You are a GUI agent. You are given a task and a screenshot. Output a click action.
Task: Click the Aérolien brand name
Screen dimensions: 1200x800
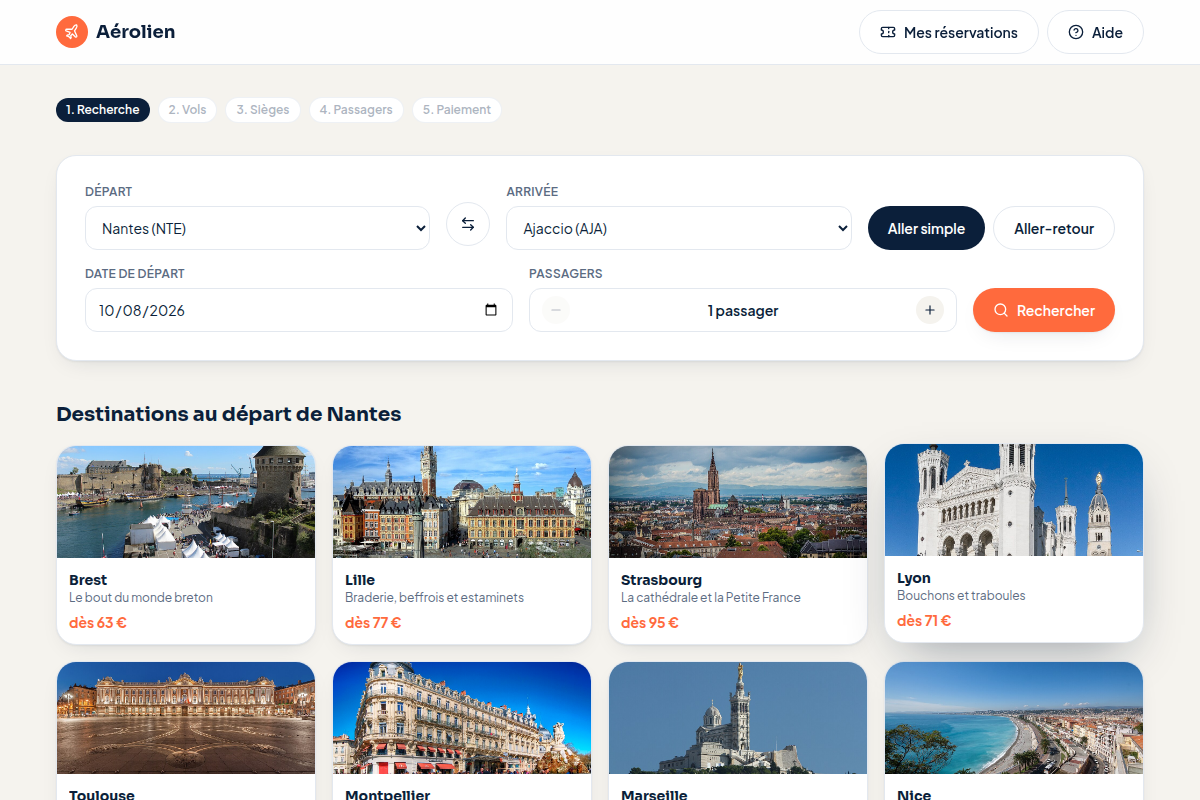(x=135, y=32)
